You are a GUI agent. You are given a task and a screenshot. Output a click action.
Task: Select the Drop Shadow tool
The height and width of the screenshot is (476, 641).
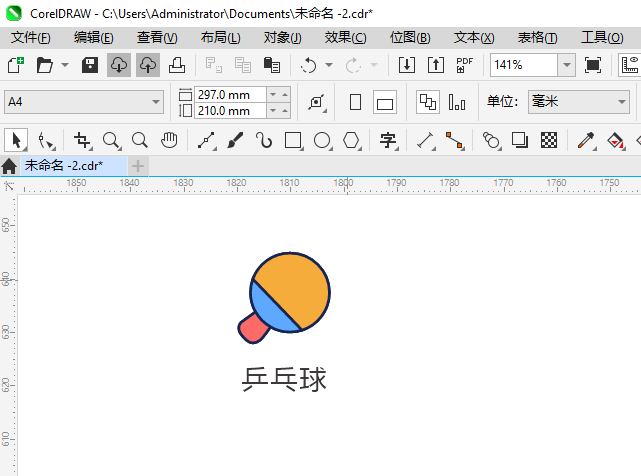coord(520,140)
